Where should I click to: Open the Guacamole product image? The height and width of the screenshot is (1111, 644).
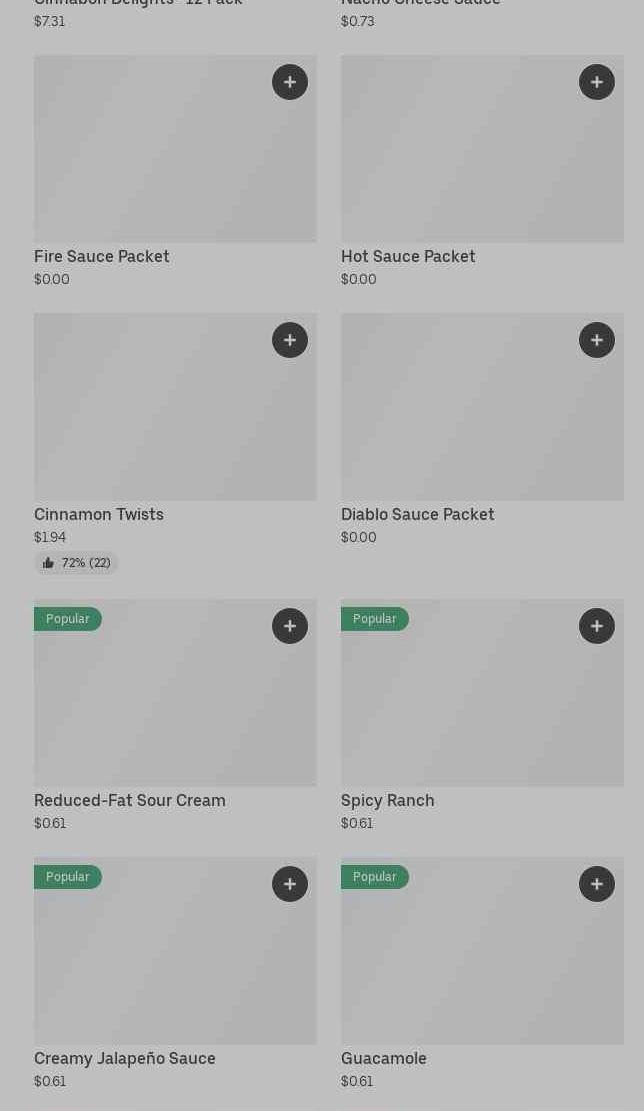tap(482, 960)
